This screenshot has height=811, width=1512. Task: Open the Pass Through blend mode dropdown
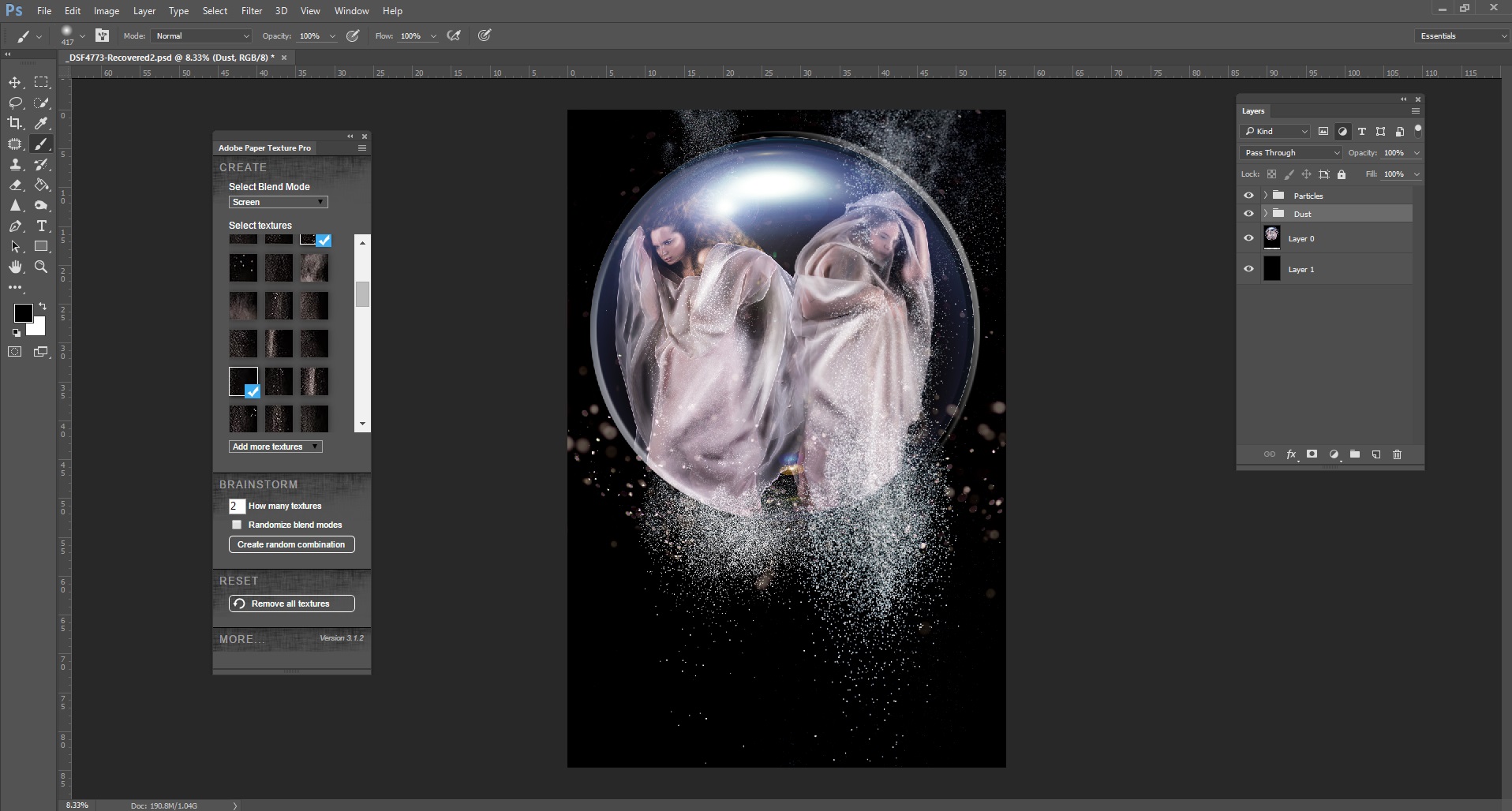click(1290, 152)
